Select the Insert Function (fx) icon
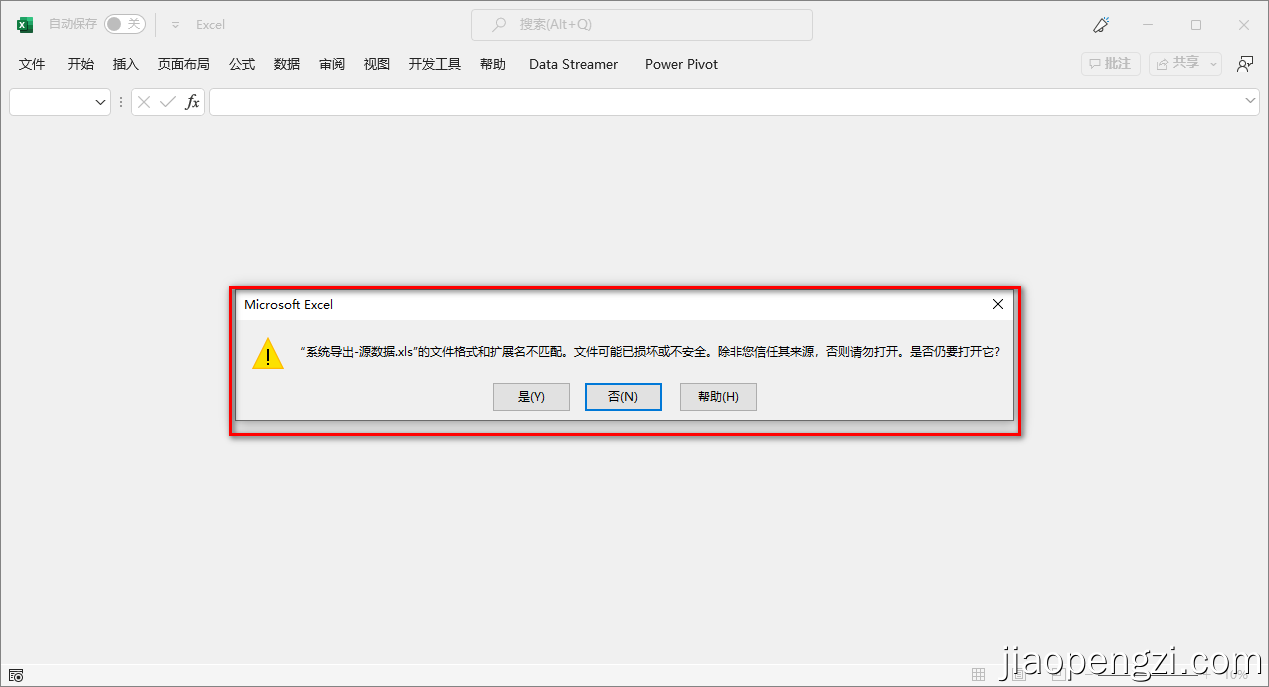 click(192, 101)
